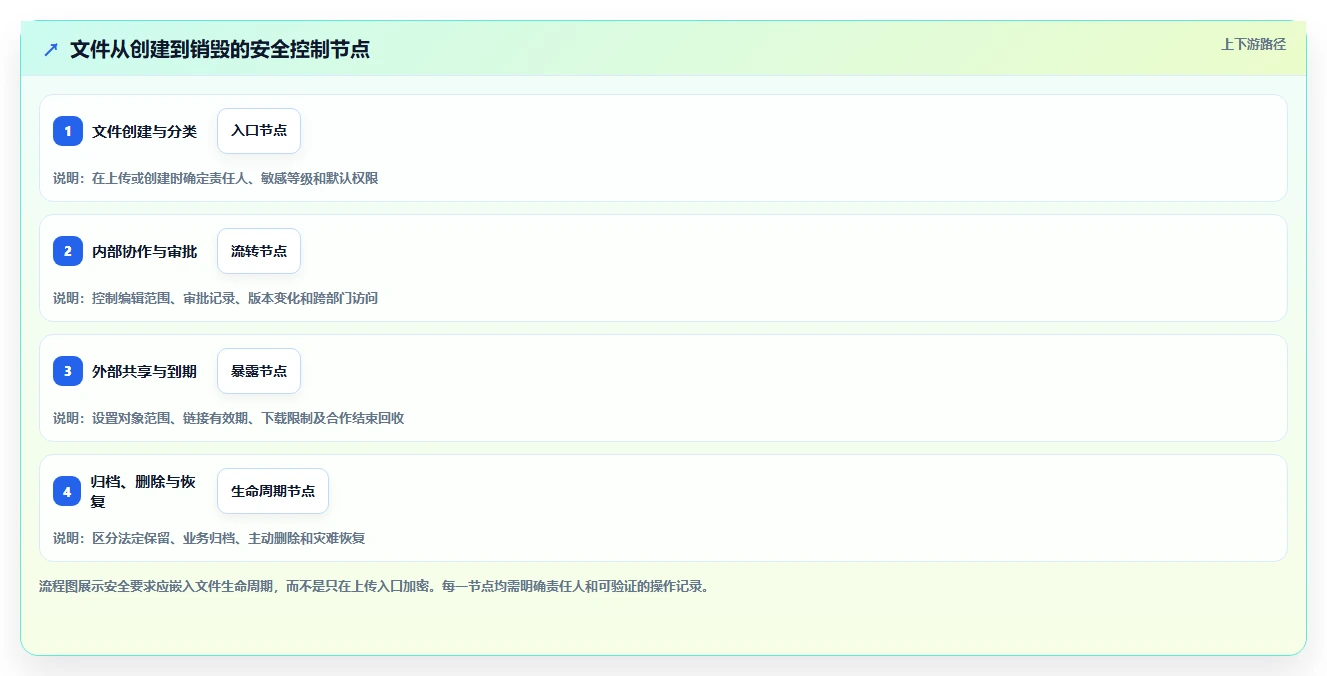
Task: Click step number 2 badge
Action: (68, 251)
